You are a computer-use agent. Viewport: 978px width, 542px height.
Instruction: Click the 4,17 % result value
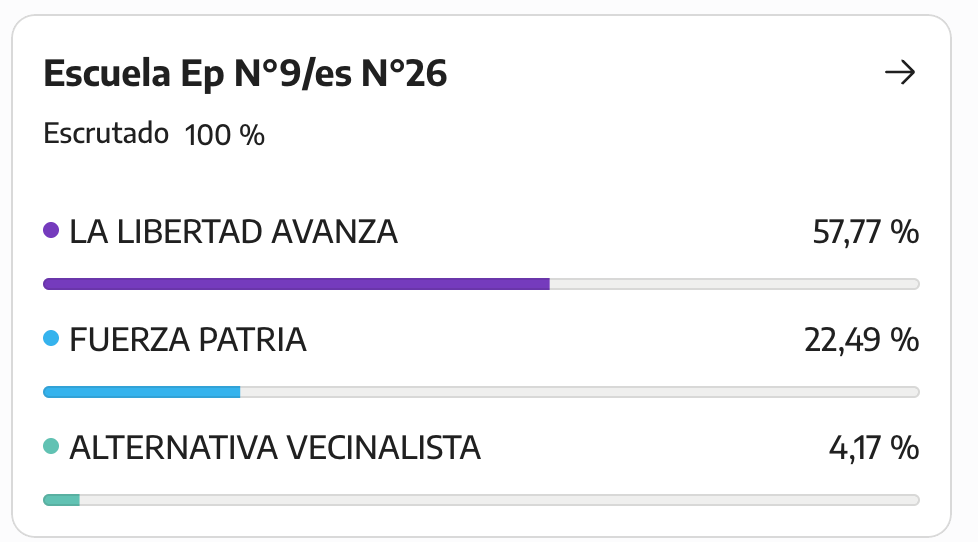[x=874, y=448]
